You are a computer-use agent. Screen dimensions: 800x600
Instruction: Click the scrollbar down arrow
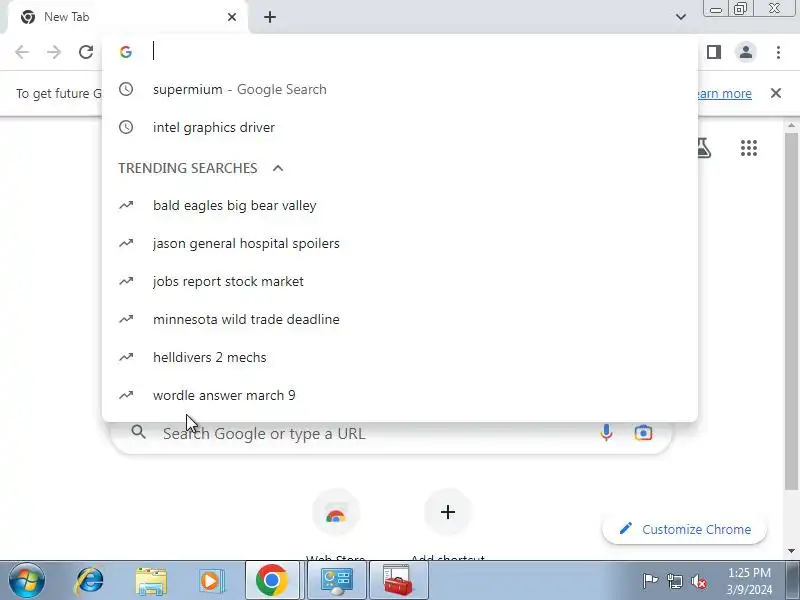pyautogui.click(x=791, y=551)
